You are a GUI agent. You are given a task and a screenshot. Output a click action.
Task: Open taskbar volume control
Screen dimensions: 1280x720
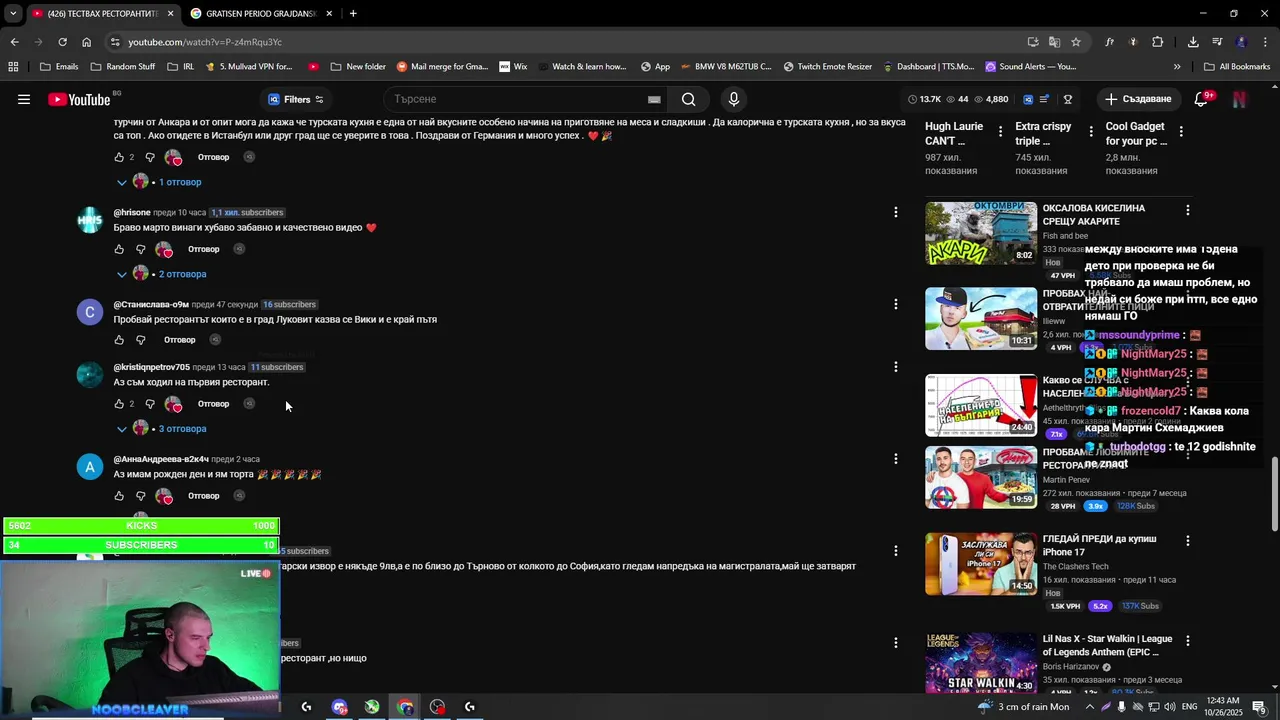(x=1170, y=707)
